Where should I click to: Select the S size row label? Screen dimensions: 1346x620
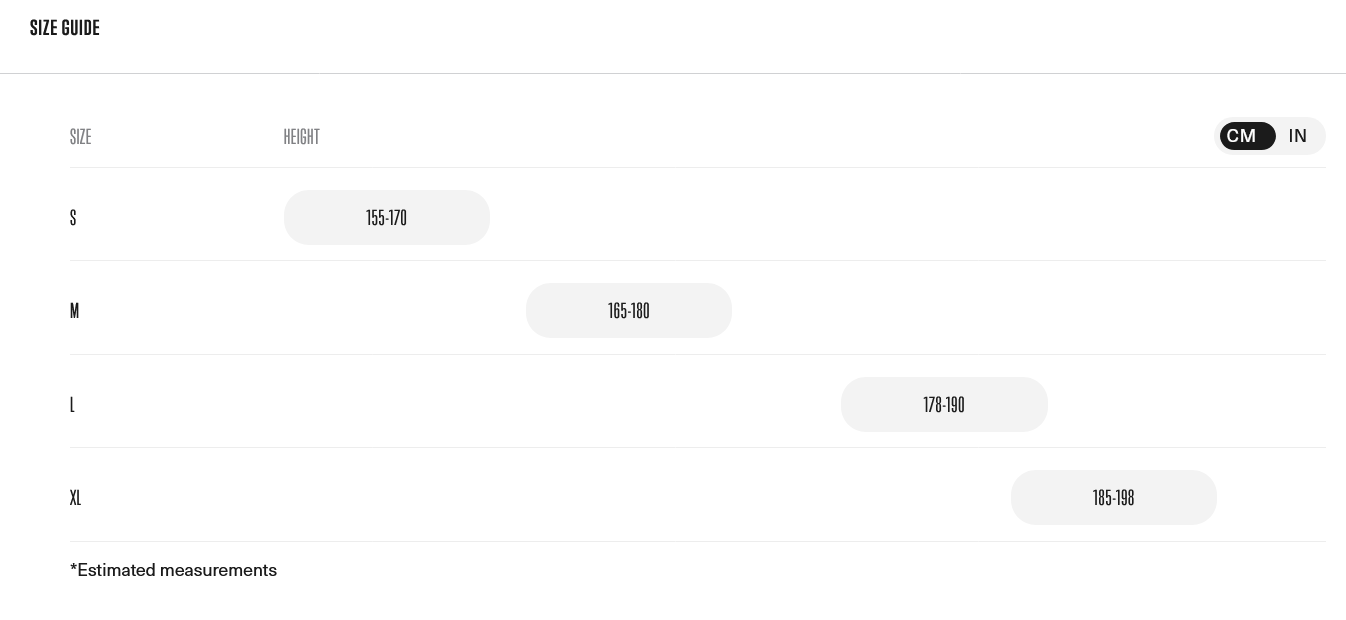73,218
